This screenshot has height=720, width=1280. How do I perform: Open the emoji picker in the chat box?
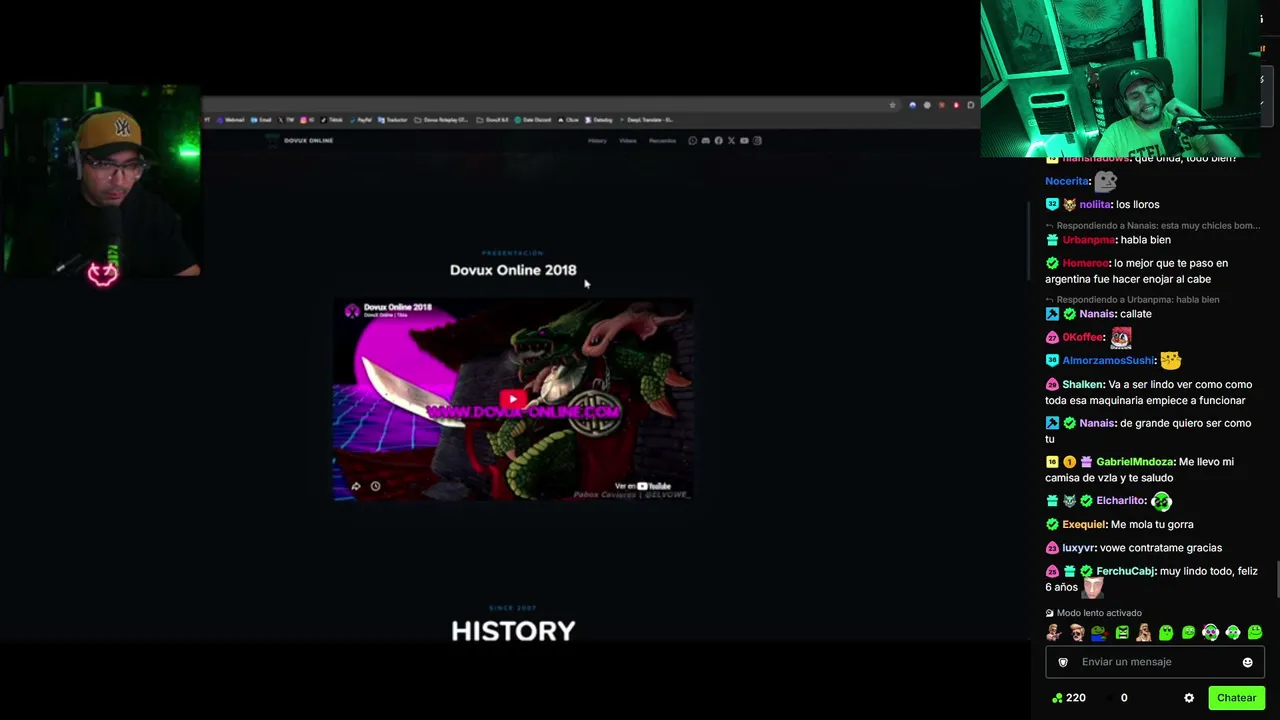(x=1247, y=662)
